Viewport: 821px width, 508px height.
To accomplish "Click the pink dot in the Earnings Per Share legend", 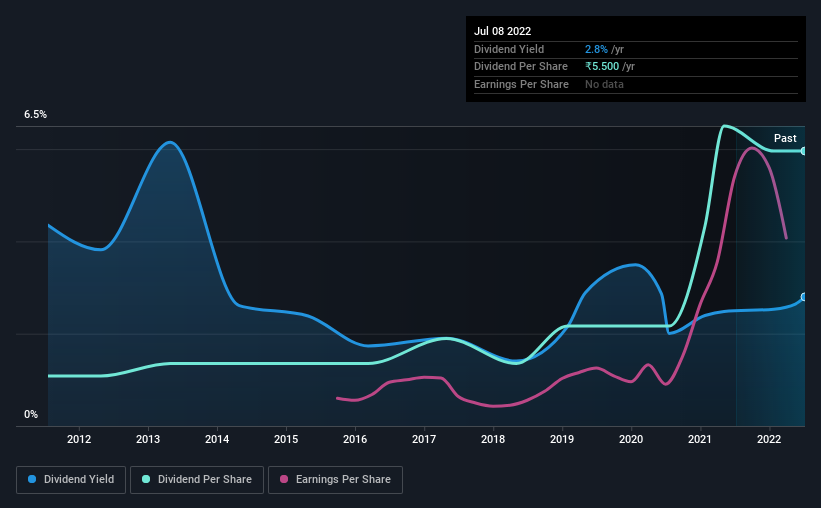I will point(284,480).
